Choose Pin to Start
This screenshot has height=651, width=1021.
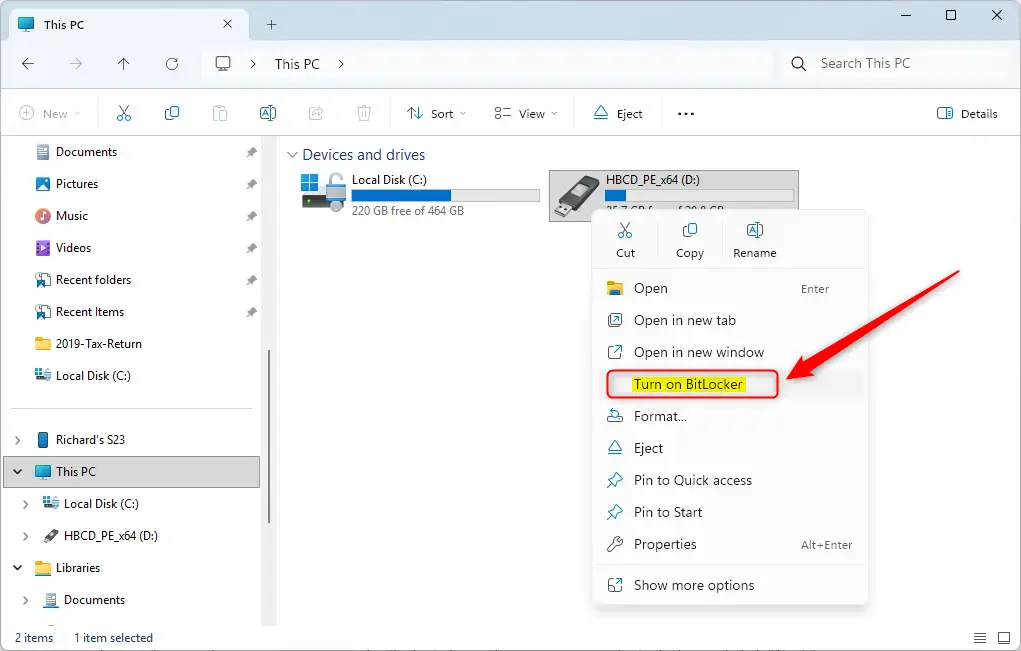(729, 512)
